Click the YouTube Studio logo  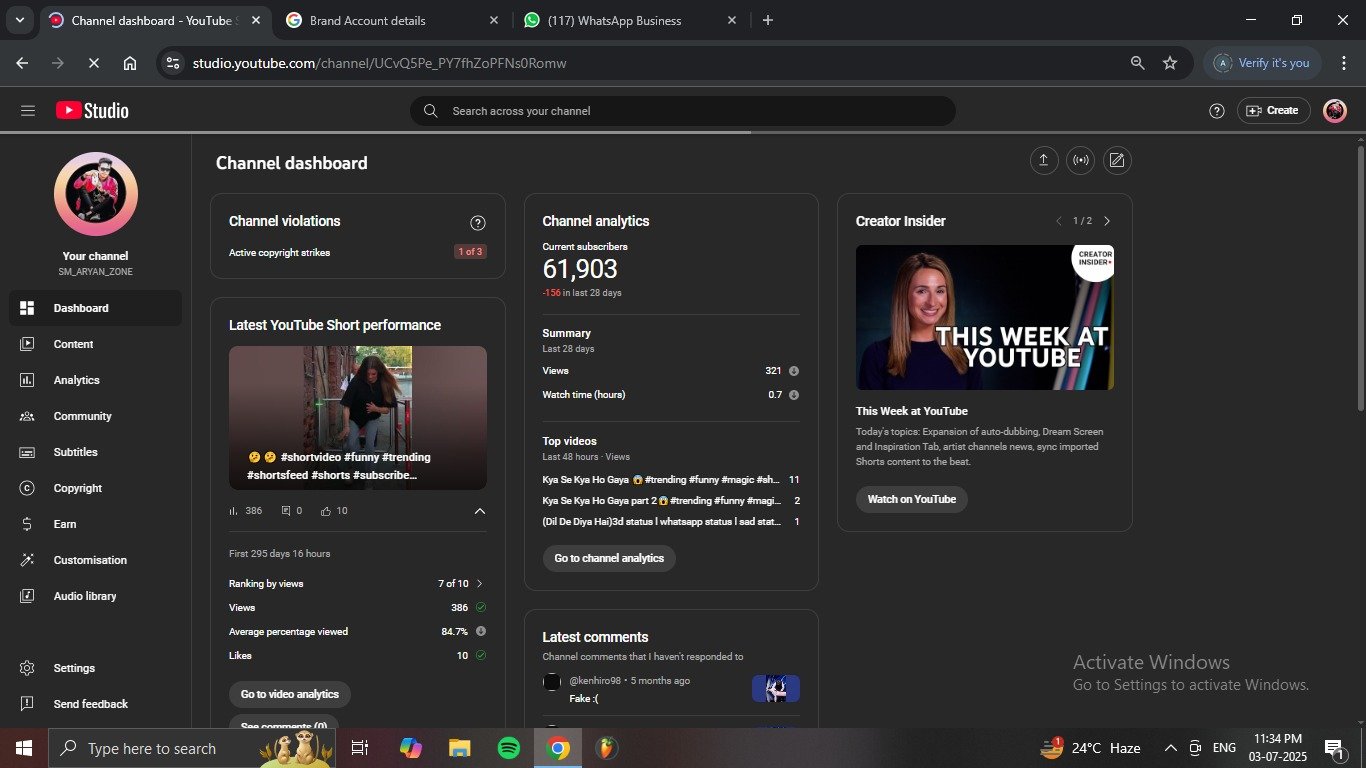click(92, 111)
